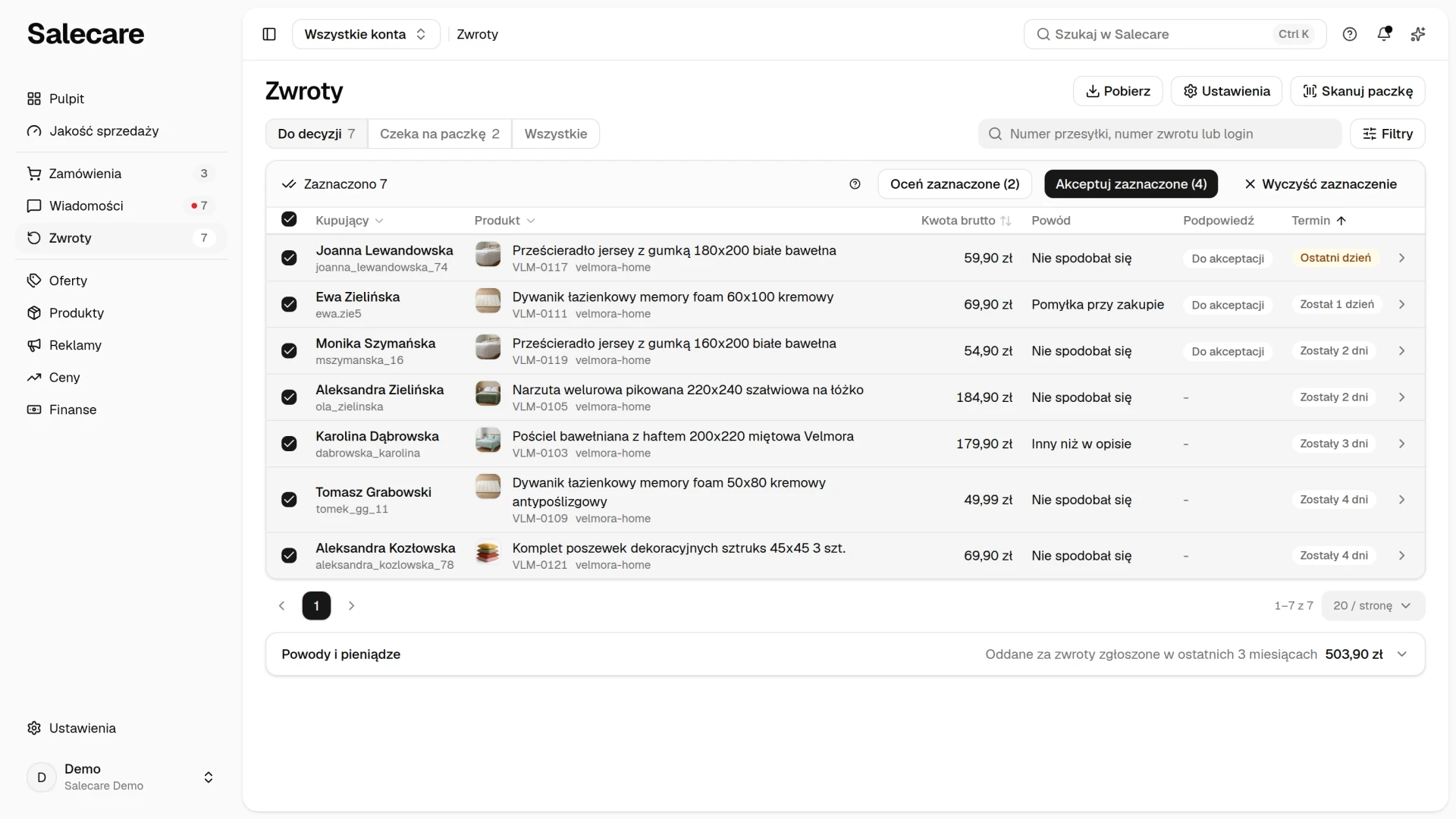Viewport: 1456px width, 819px height.
Task: Collapse the sidebar panel icon
Action: coord(269,34)
